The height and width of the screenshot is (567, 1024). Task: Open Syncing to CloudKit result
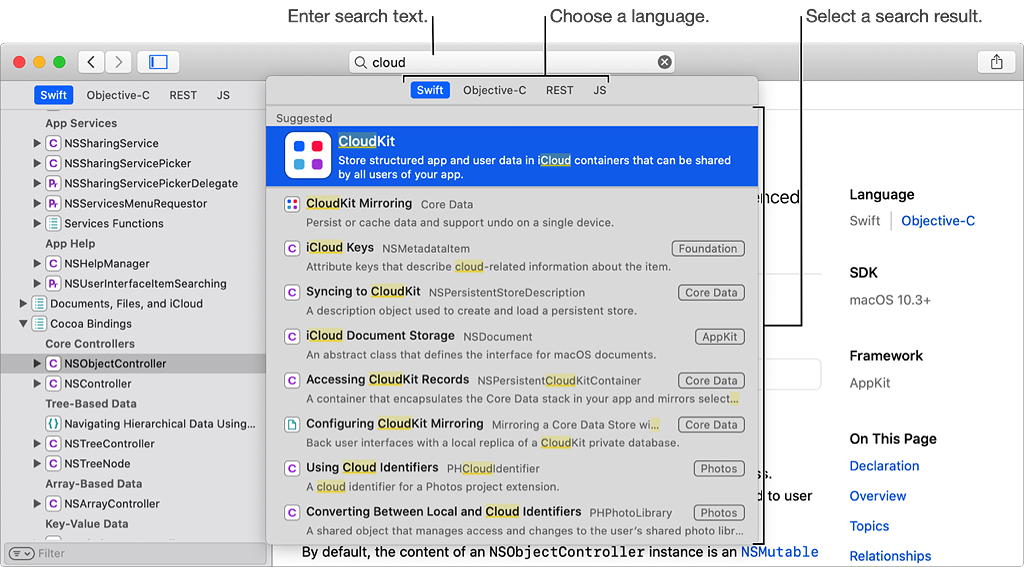[x=512, y=300]
